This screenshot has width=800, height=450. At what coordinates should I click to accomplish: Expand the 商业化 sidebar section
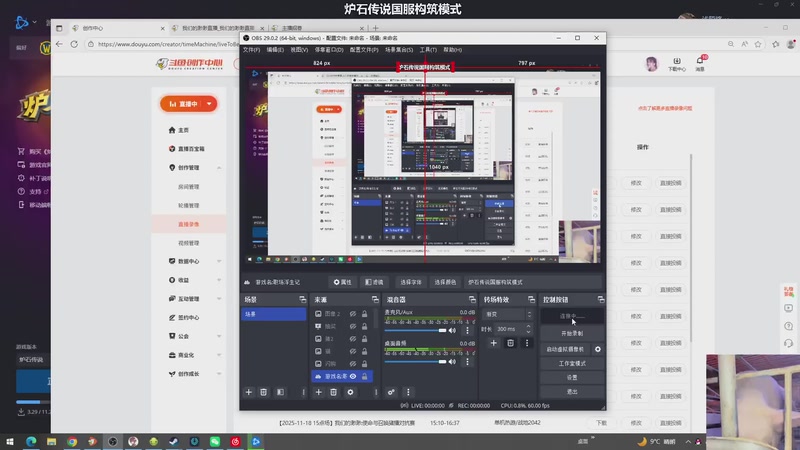click(219, 355)
